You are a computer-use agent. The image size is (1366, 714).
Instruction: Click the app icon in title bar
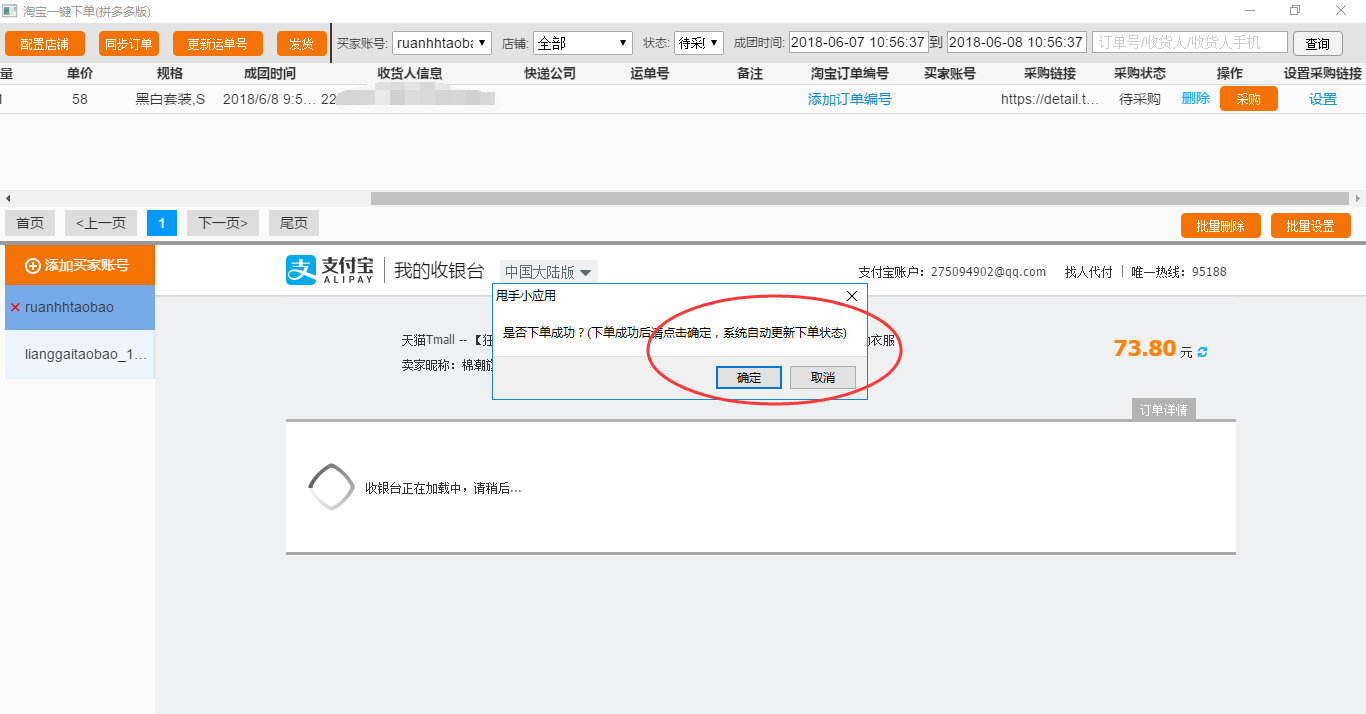point(9,10)
